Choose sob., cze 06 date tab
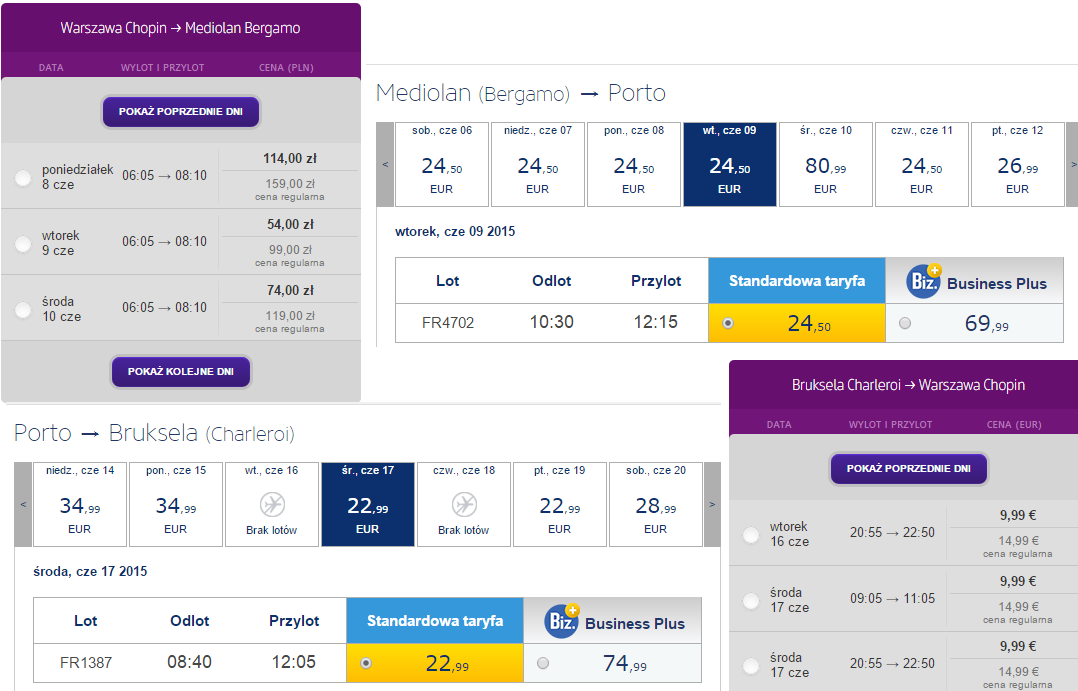The height and width of the screenshot is (691, 1078). (x=442, y=164)
